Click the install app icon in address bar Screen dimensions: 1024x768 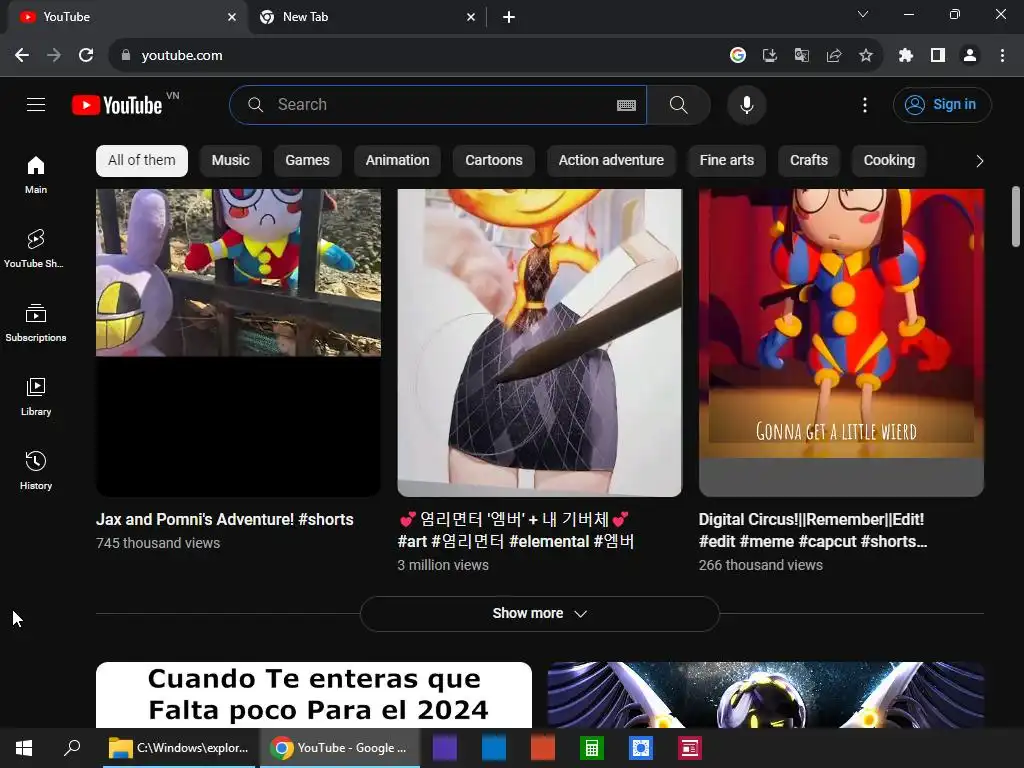[770, 56]
